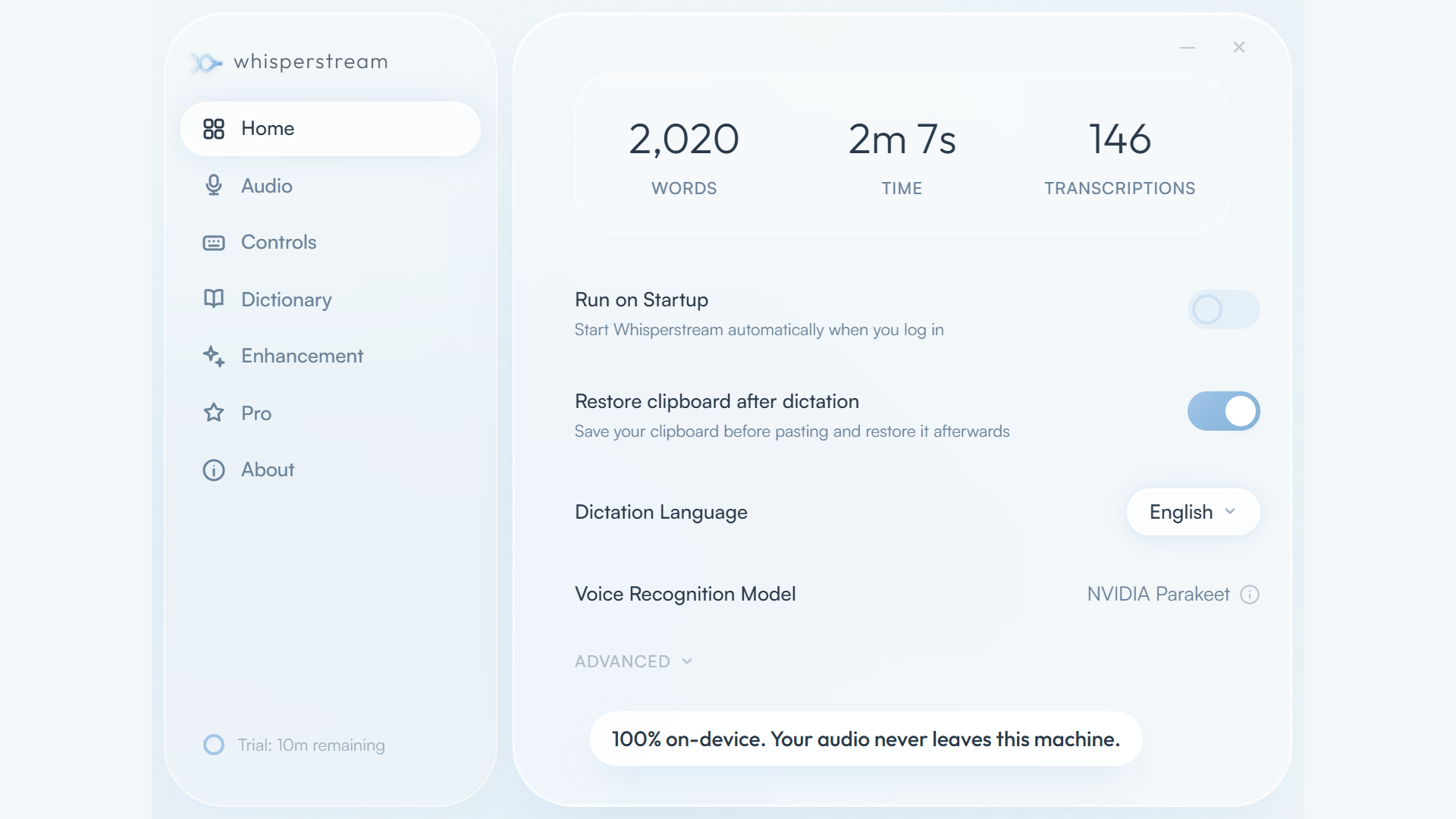Image resolution: width=1456 pixels, height=819 pixels.
Task: Open the Dictation Language dropdown
Action: coord(1194,512)
